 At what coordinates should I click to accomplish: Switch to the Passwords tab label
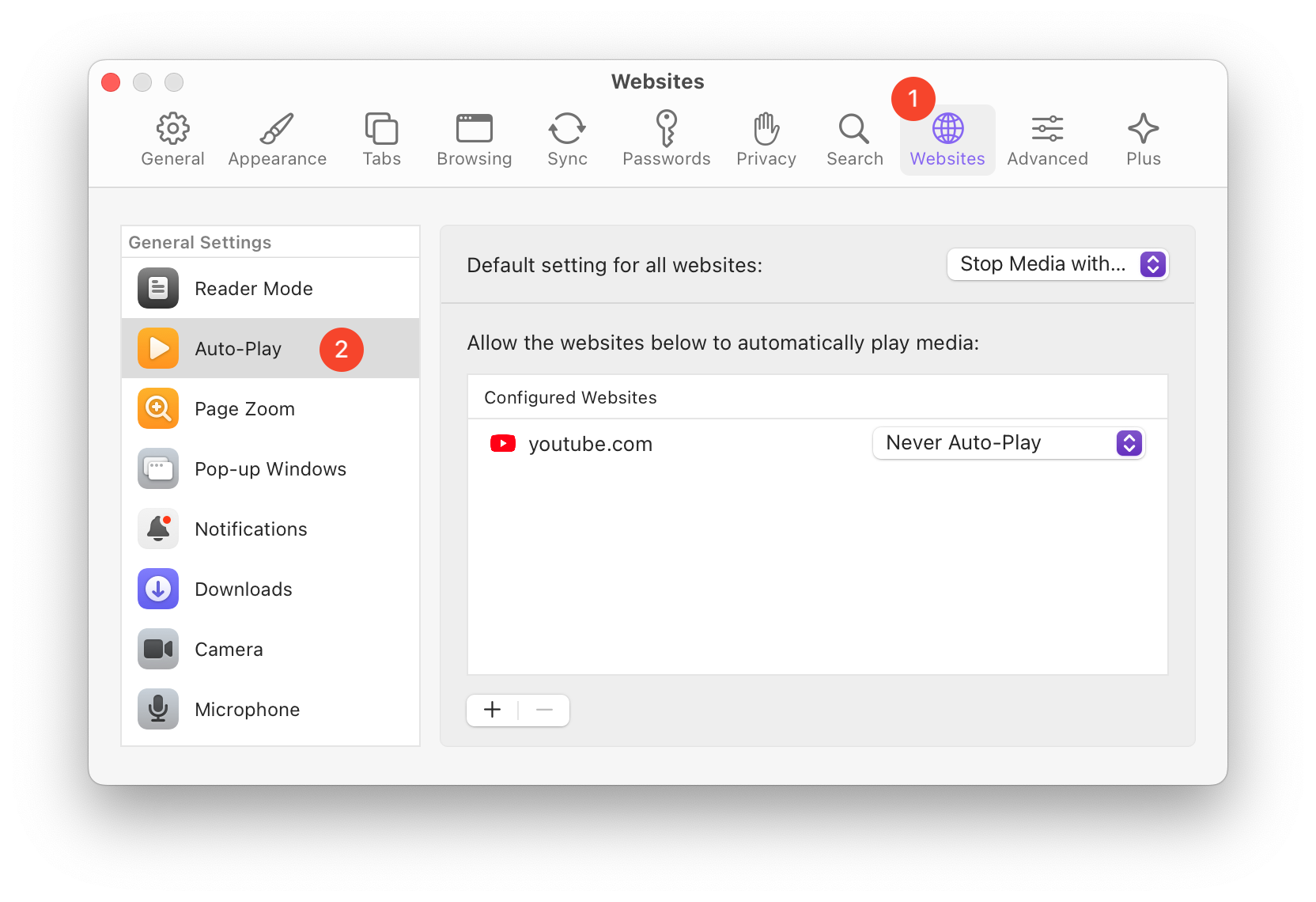[667, 158]
